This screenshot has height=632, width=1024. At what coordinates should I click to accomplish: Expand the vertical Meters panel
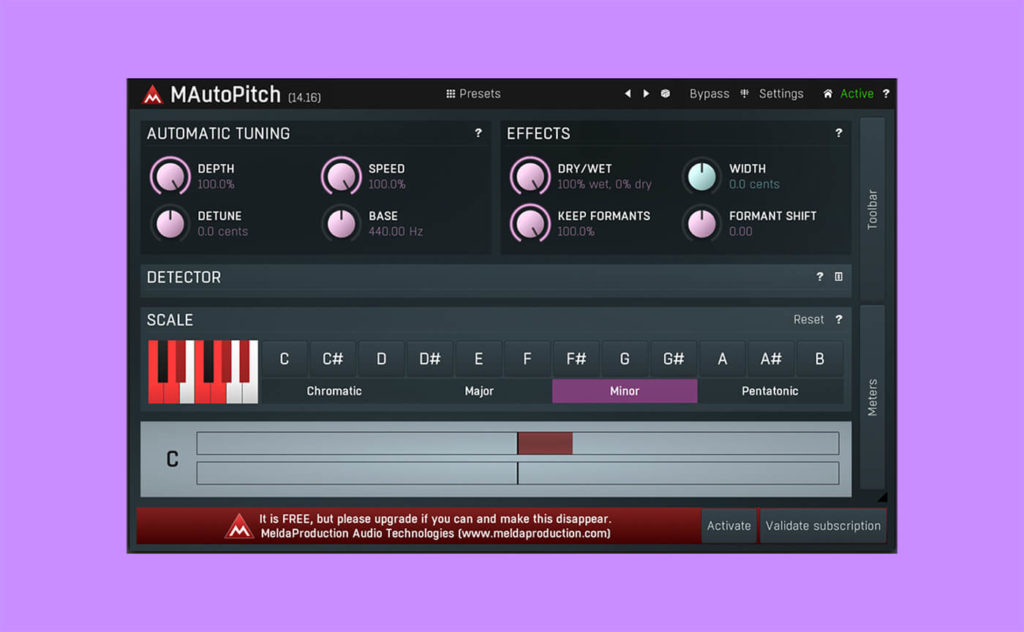[872, 397]
